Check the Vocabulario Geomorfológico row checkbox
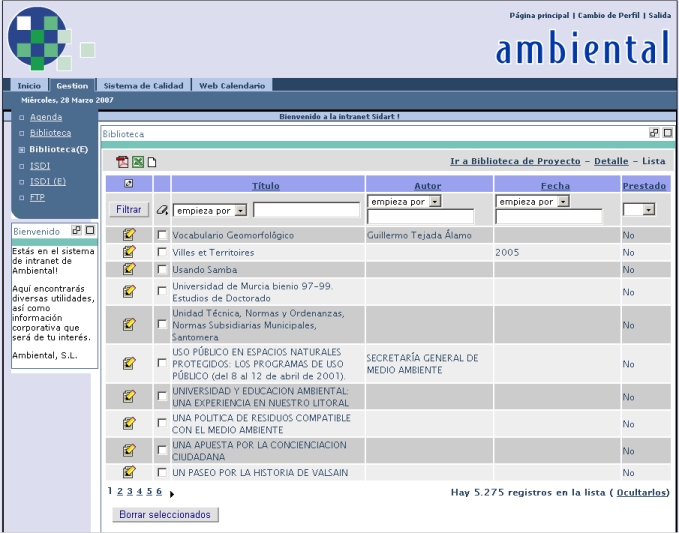Image resolution: width=679 pixels, height=533 pixels. 162,235
